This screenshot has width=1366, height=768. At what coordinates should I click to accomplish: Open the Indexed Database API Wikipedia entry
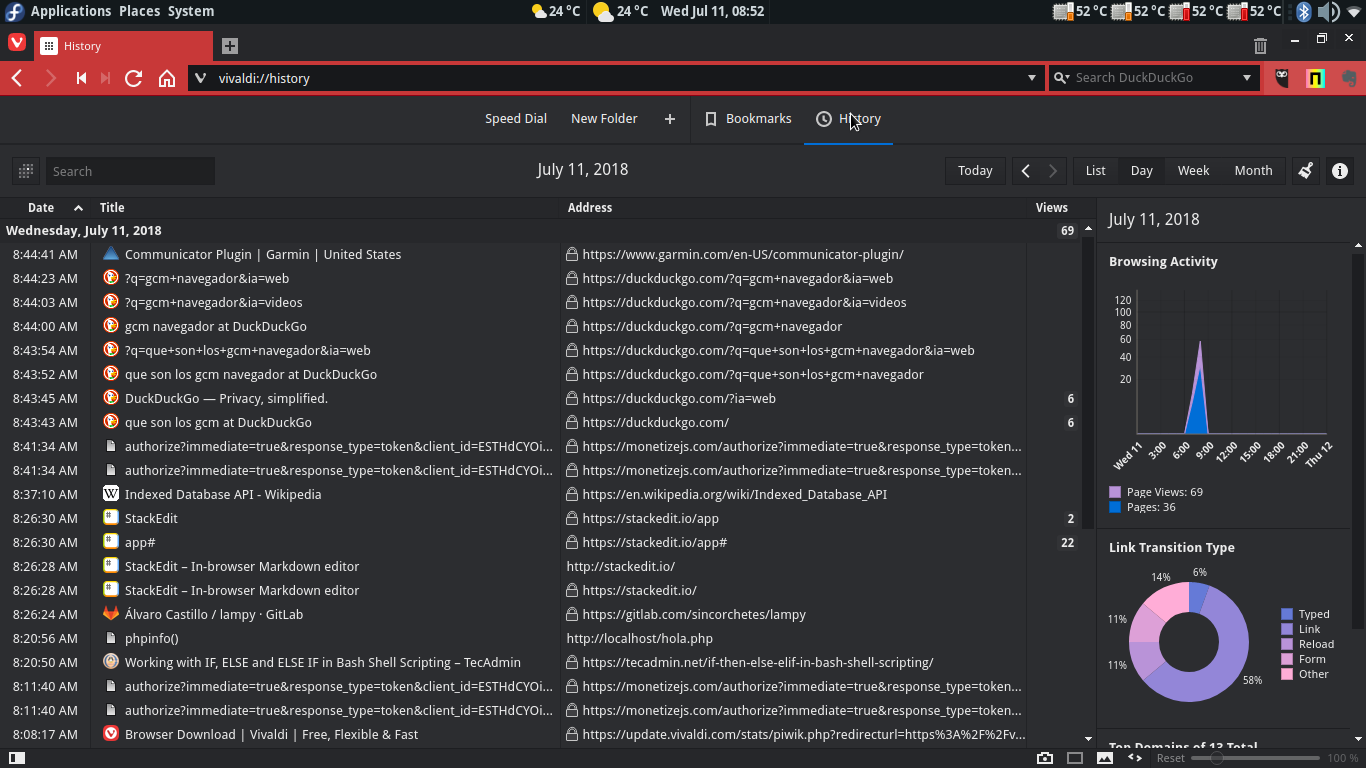click(x=223, y=494)
